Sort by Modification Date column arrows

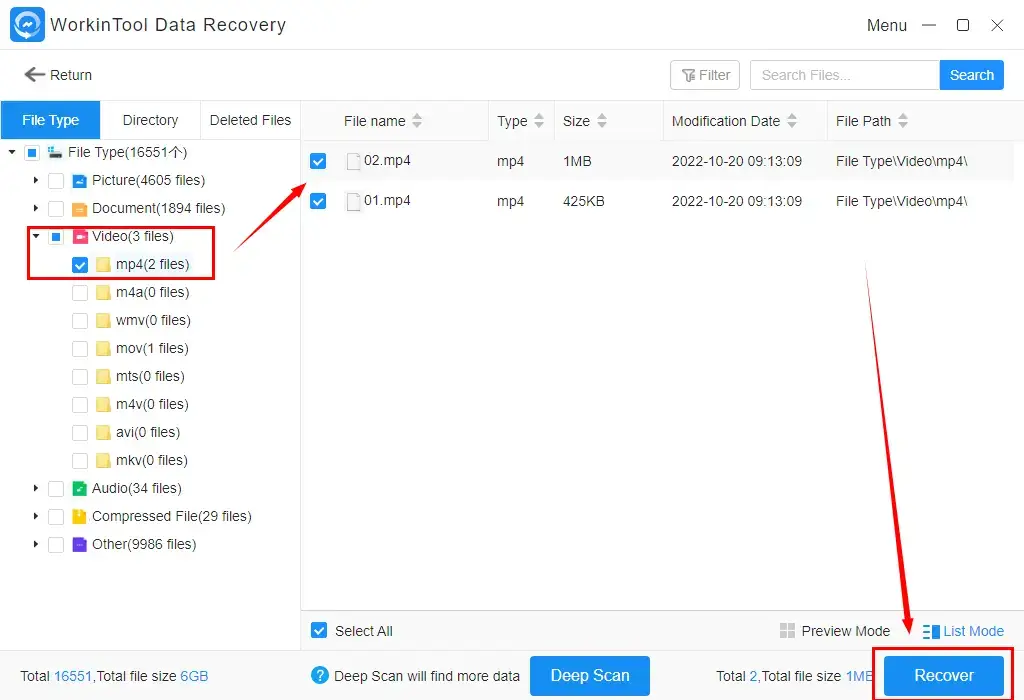[x=792, y=121]
